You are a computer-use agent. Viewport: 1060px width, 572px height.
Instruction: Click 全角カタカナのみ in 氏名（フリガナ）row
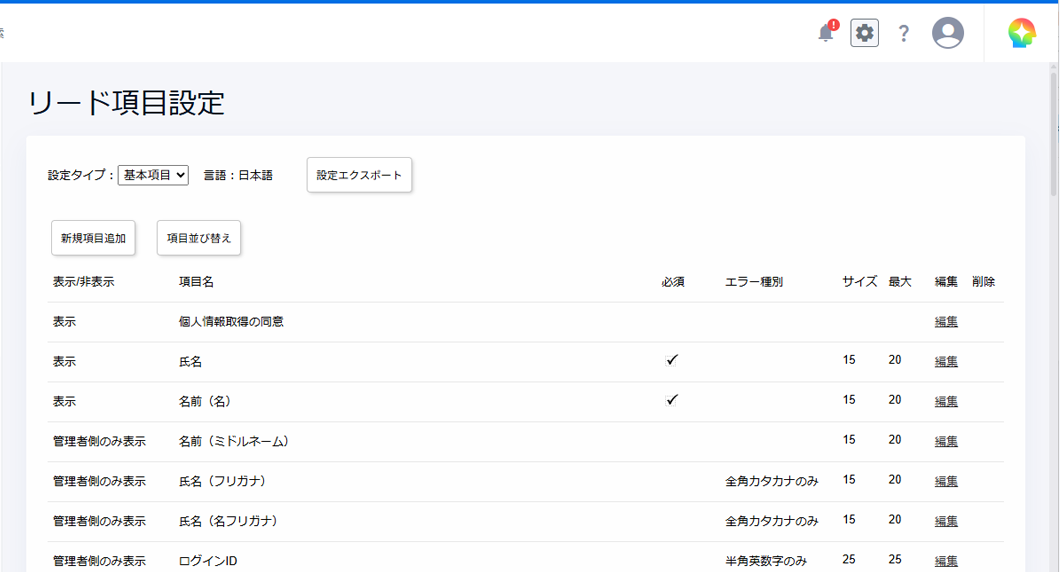click(771, 481)
